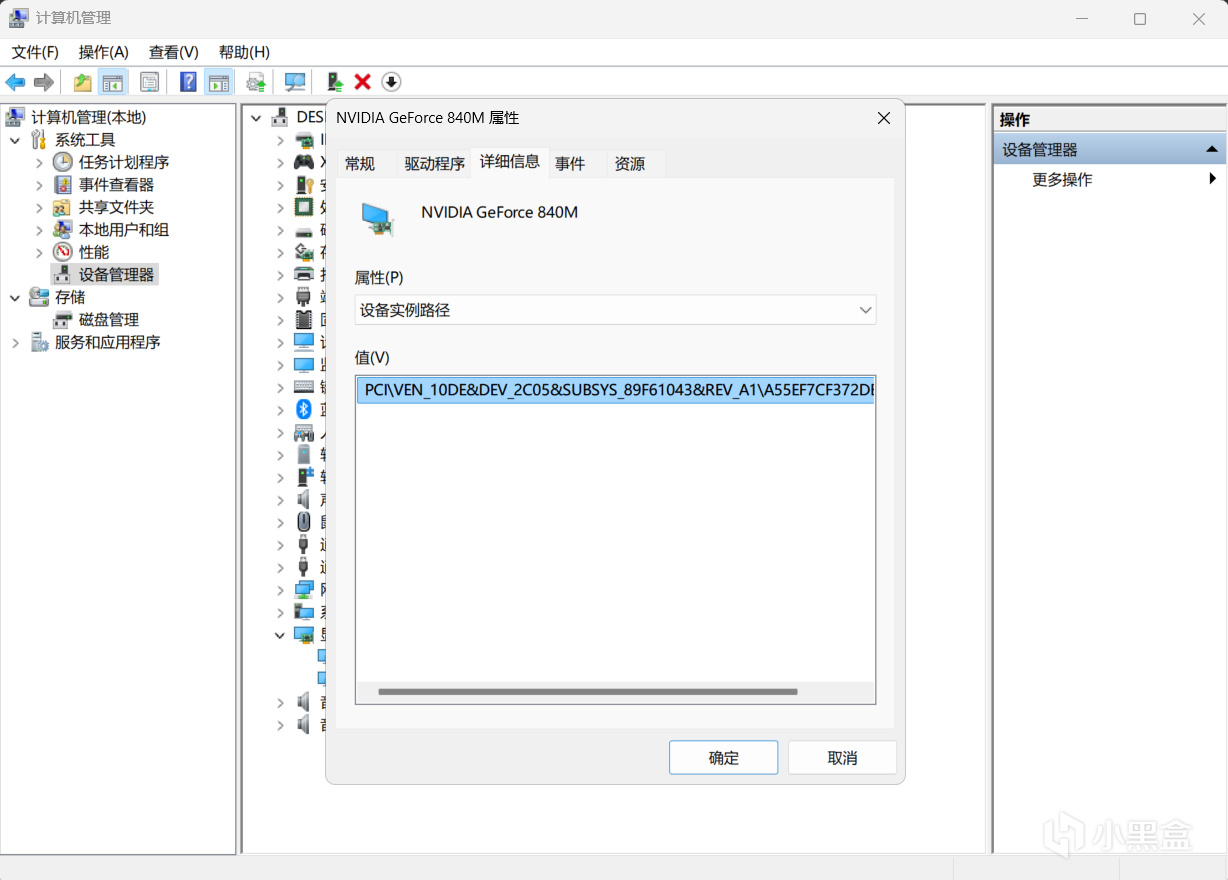The image size is (1228, 880).
Task: Click the Up One Level folder icon
Action: pos(82,82)
